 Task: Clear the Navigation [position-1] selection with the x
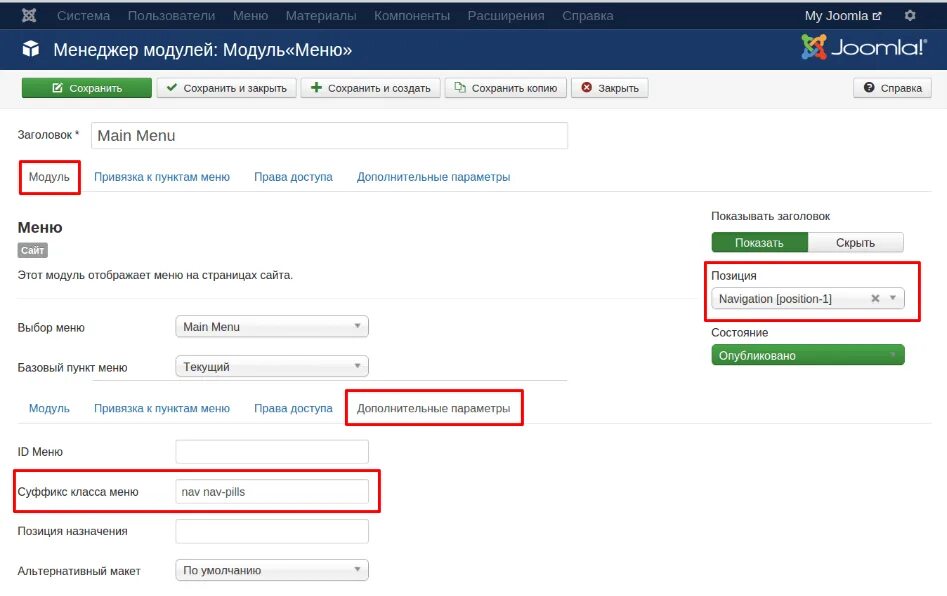pos(874,297)
